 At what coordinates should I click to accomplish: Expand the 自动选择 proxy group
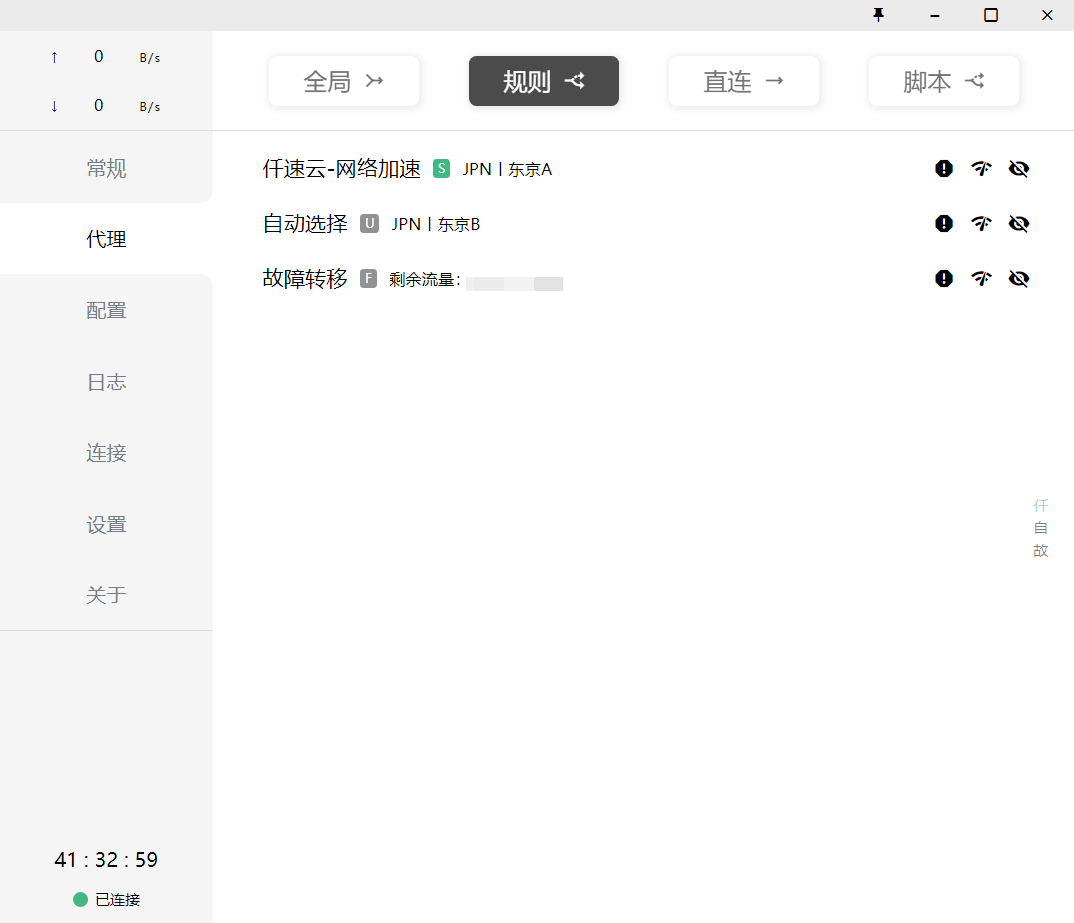305,224
